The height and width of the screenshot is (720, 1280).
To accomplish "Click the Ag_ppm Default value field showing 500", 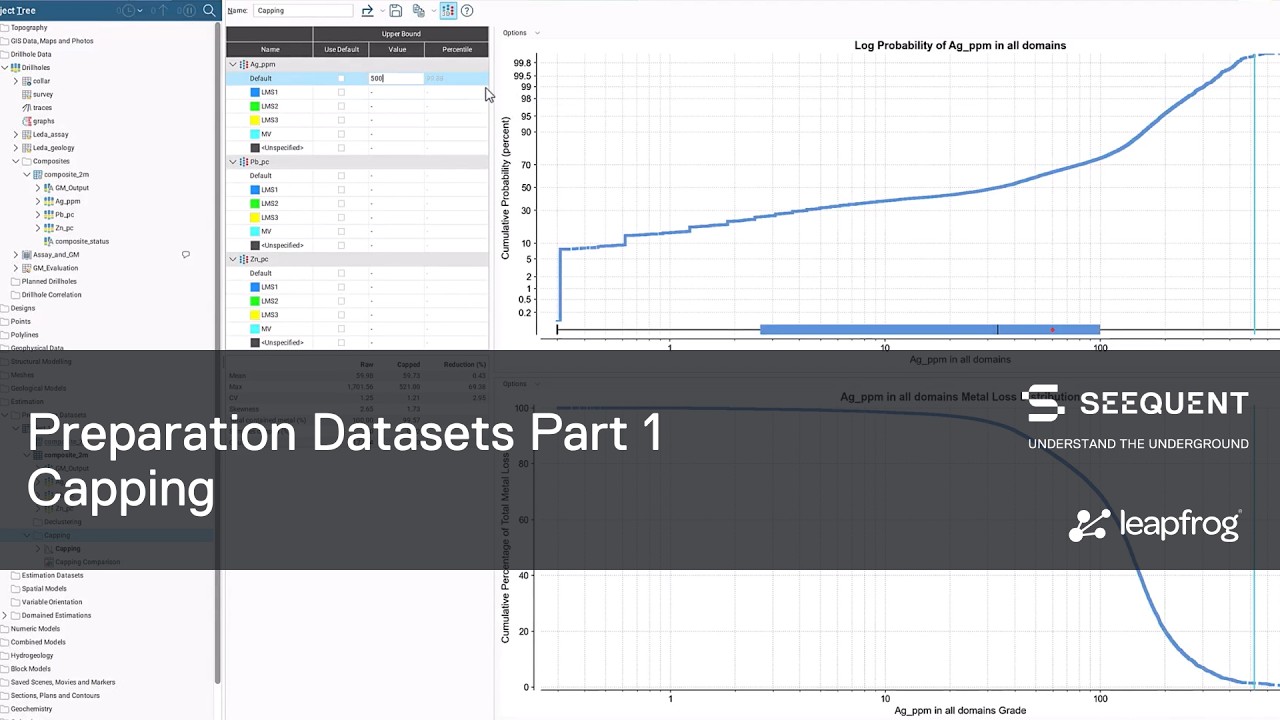I will point(397,78).
